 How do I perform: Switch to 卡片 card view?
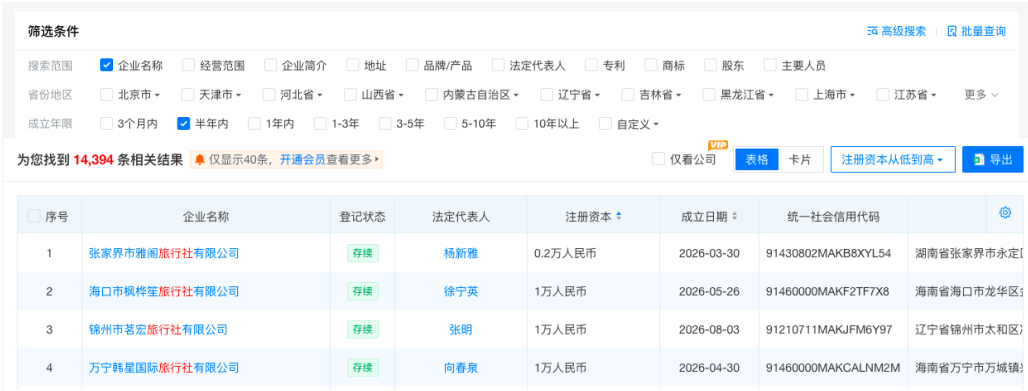[800, 159]
